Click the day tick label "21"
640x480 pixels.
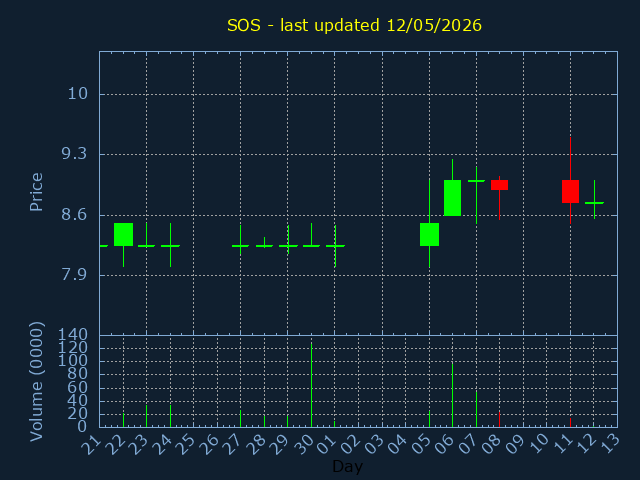coord(91,444)
